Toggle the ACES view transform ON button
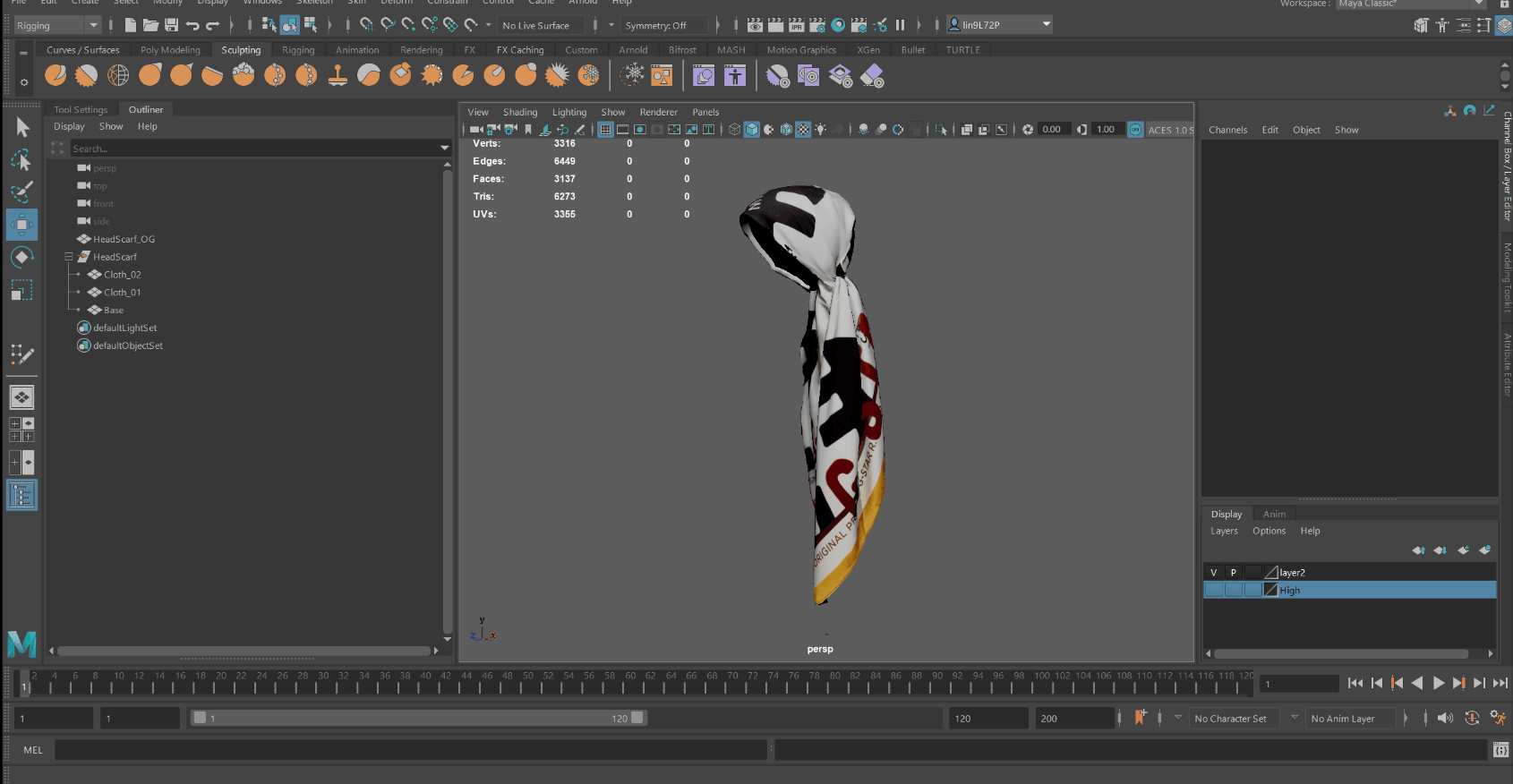The image size is (1513, 784). (1135, 130)
